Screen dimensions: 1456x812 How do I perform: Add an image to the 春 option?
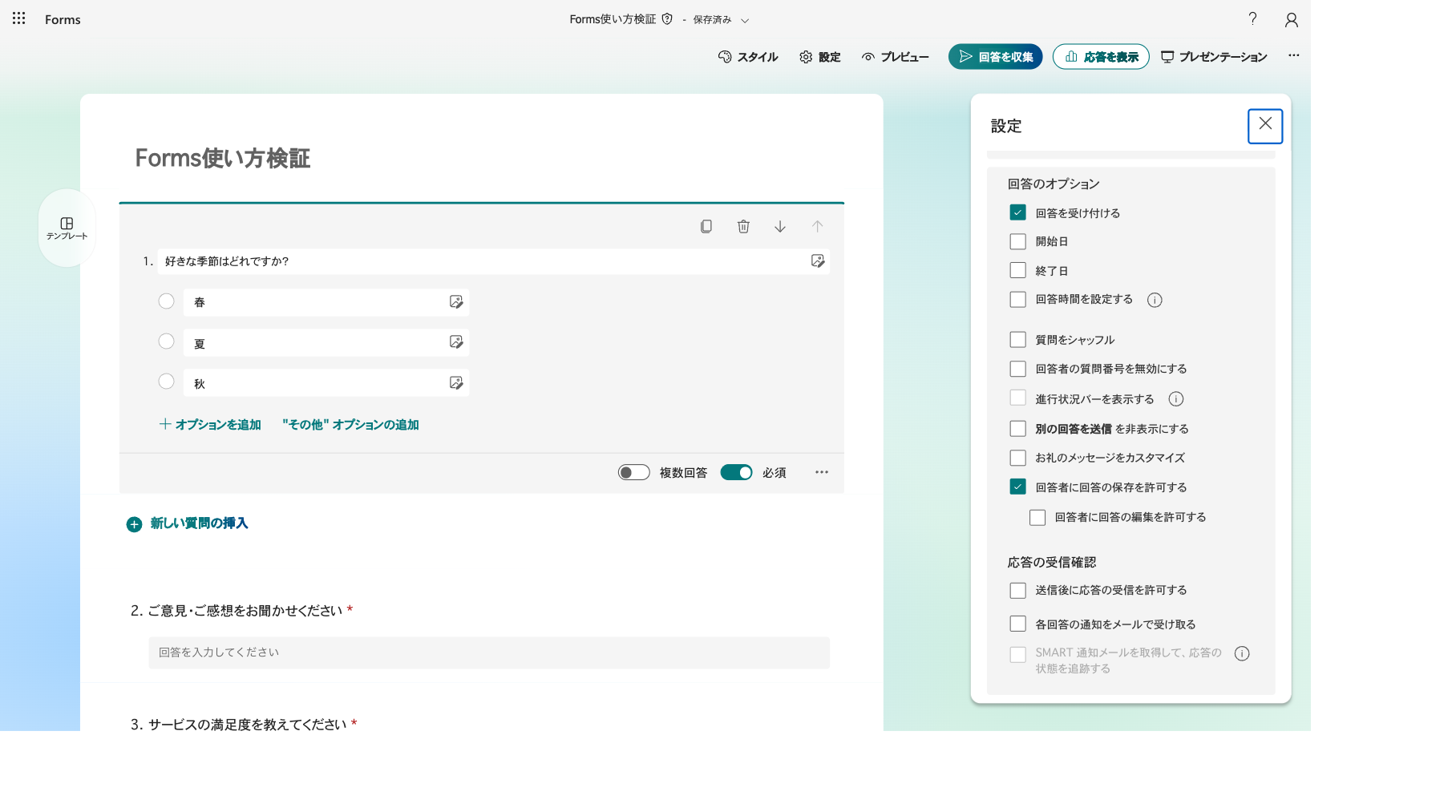(x=456, y=302)
